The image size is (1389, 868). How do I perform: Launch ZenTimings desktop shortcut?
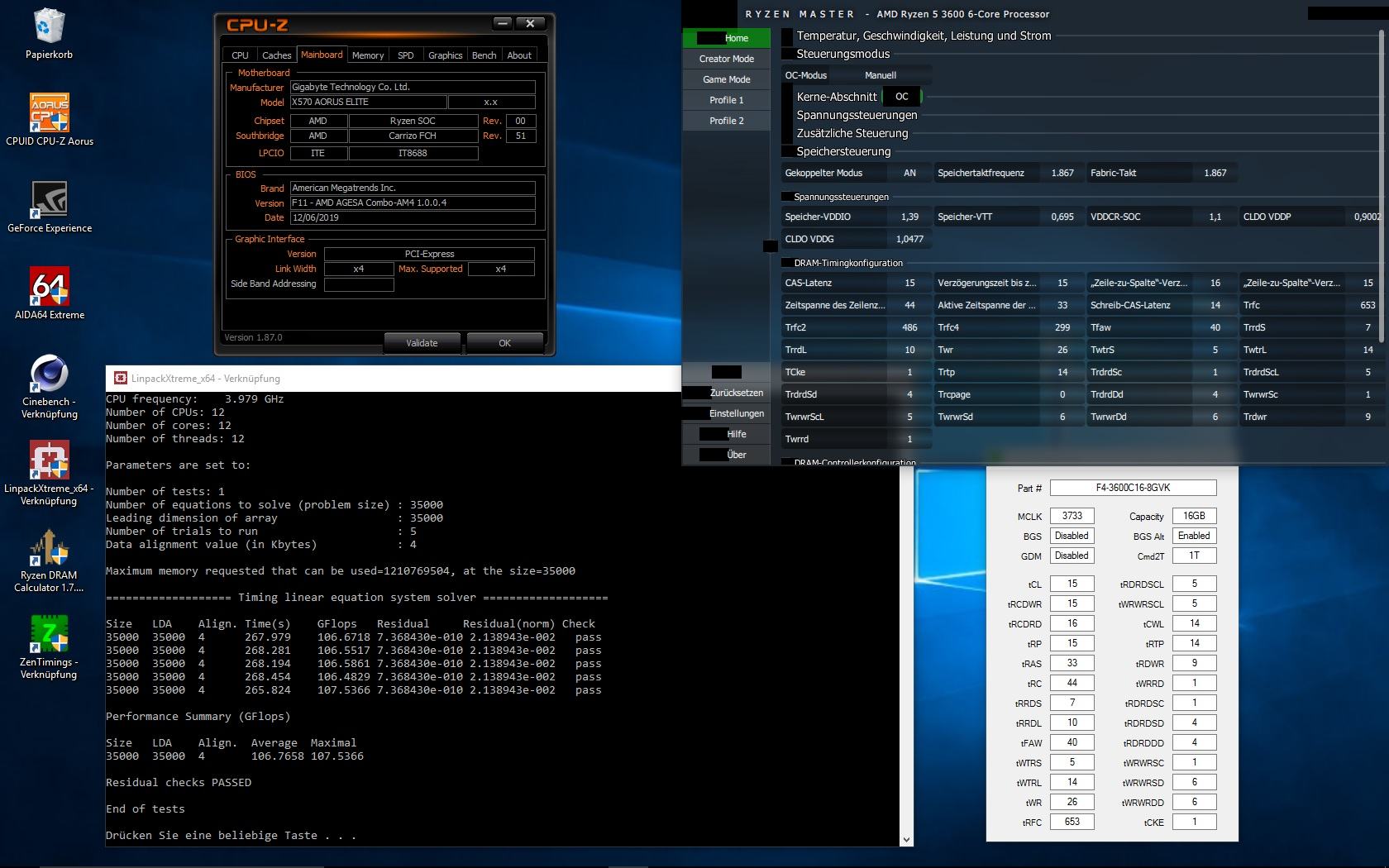[50, 646]
